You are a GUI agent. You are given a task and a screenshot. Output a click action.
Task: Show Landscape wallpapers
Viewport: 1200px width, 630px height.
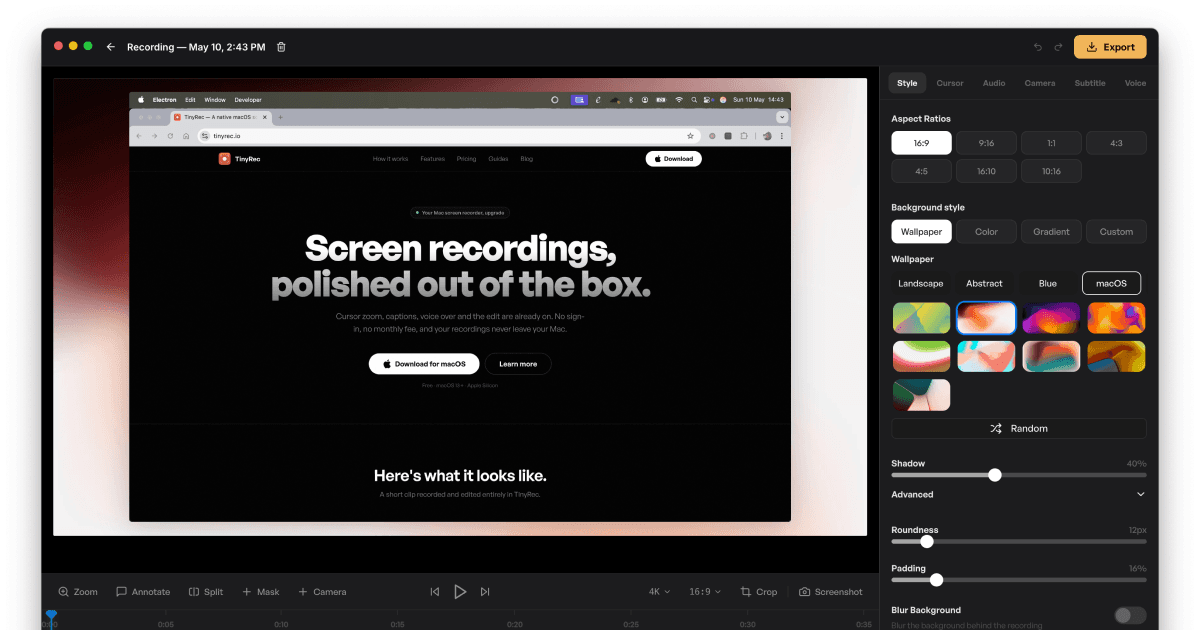[x=921, y=283]
